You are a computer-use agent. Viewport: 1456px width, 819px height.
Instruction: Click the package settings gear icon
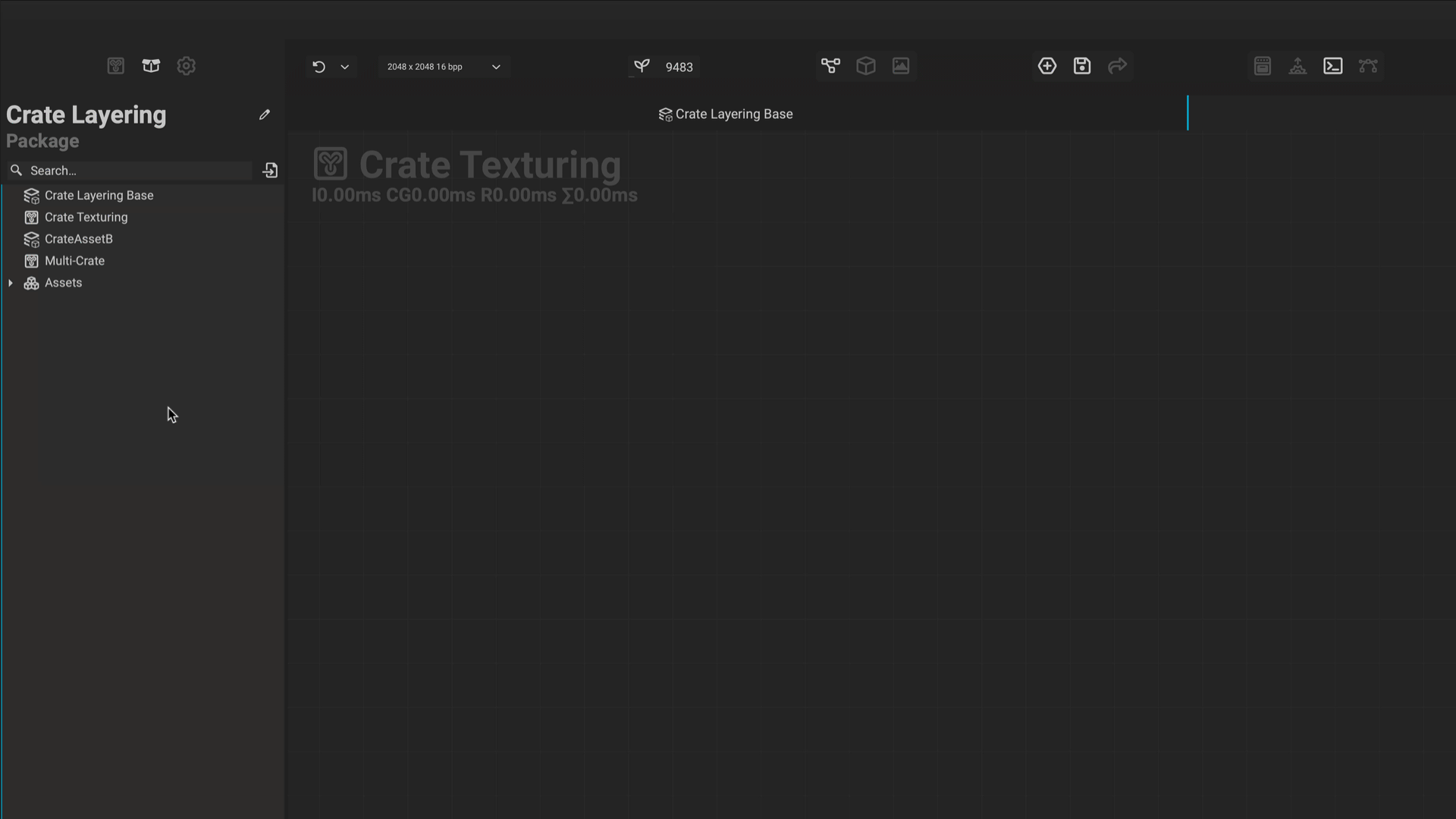coord(186,65)
